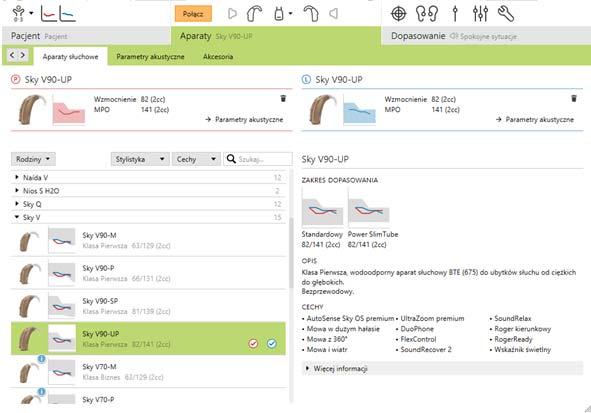
Task: Click the blue L left-side indicator
Action: [306, 80]
